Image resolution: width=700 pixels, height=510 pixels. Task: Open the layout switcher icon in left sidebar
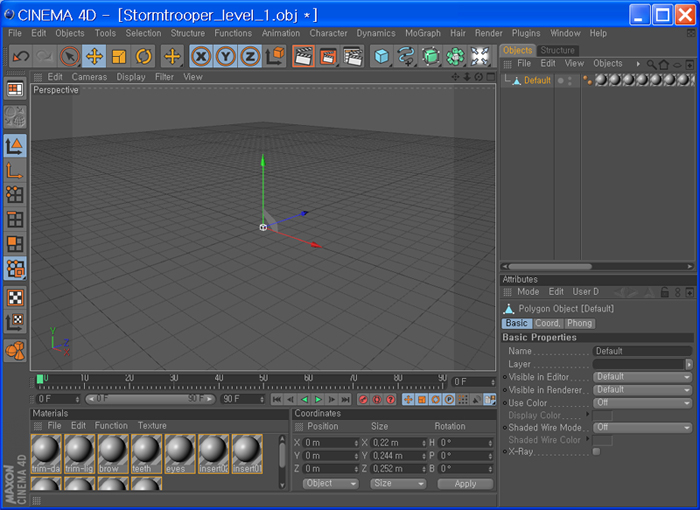pyautogui.click(x=15, y=90)
